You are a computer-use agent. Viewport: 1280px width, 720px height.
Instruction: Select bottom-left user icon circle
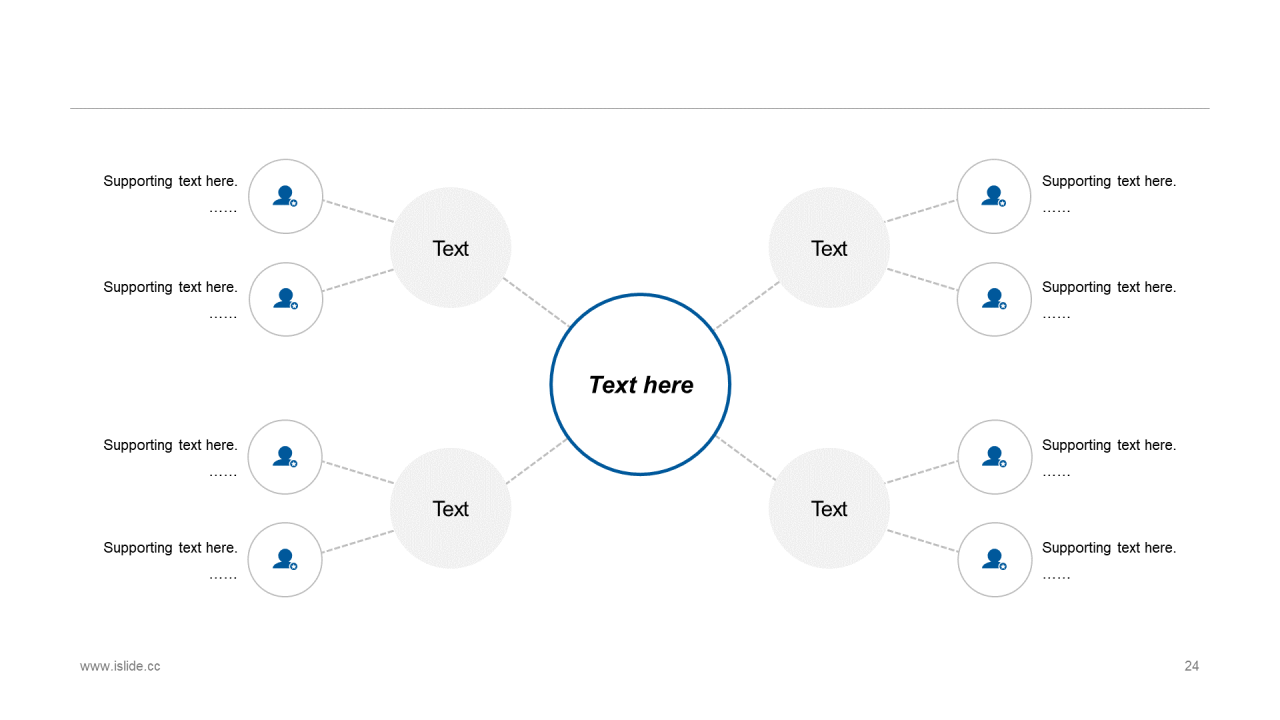[x=286, y=560]
